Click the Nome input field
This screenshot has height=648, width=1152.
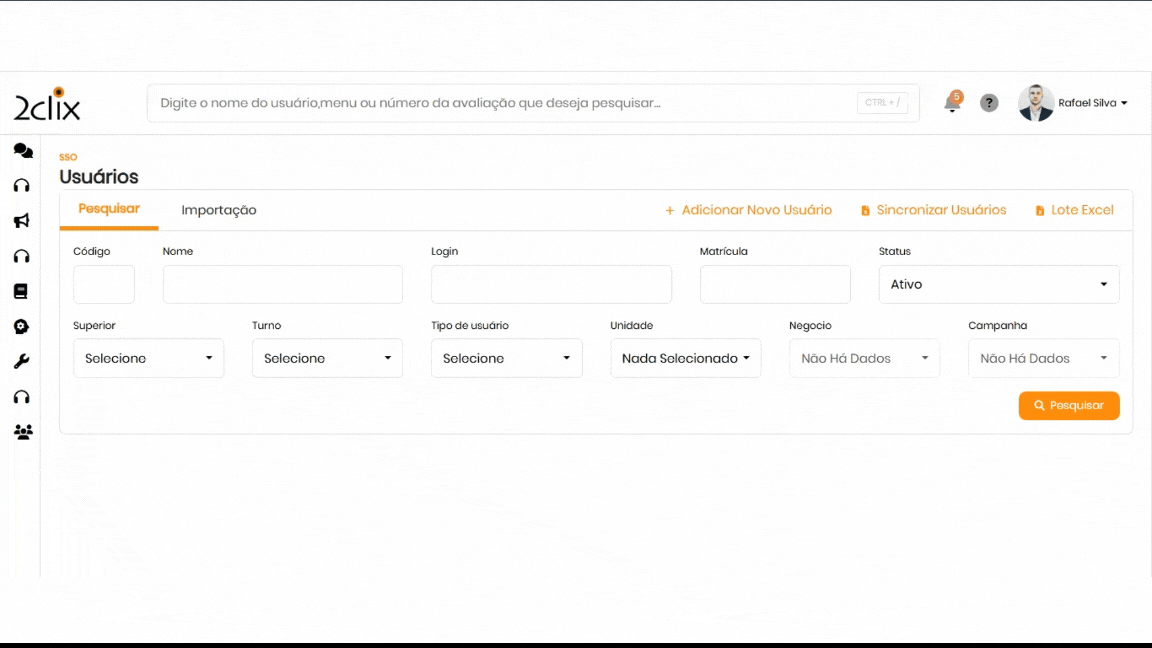pos(282,284)
